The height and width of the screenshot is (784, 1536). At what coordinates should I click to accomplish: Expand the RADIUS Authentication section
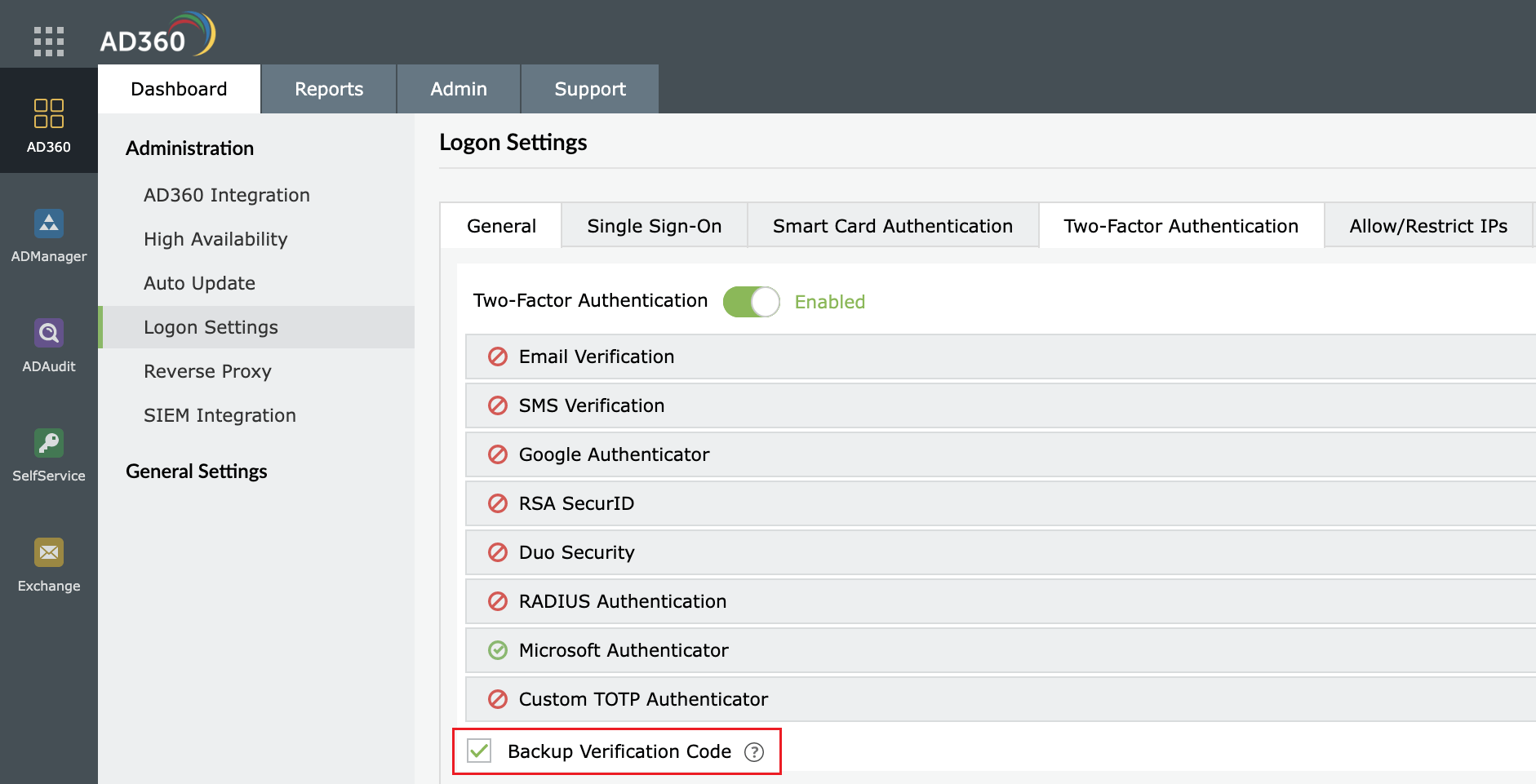(622, 601)
